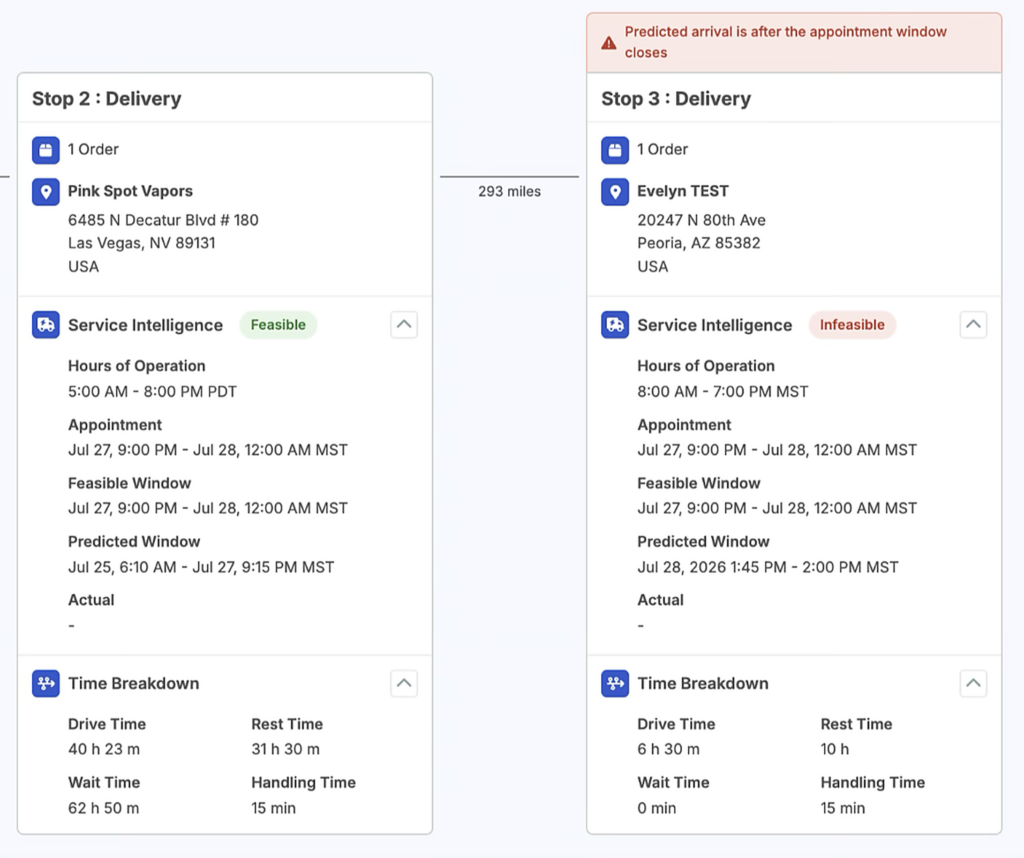1024x858 pixels.
Task: Click the Rest Time value 10 h
Action: click(x=835, y=749)
